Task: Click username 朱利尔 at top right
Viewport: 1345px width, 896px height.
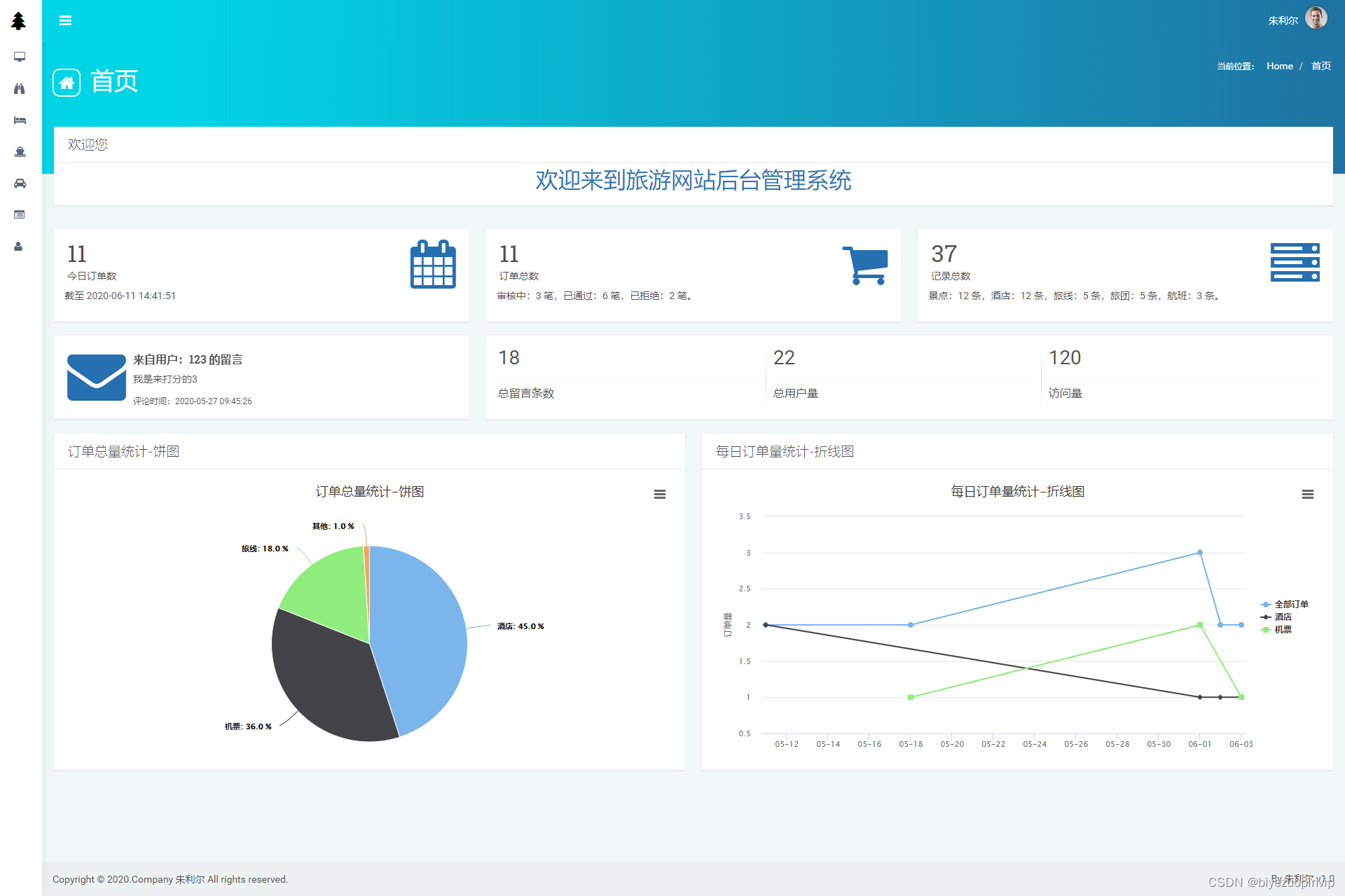Action: 1282,20
